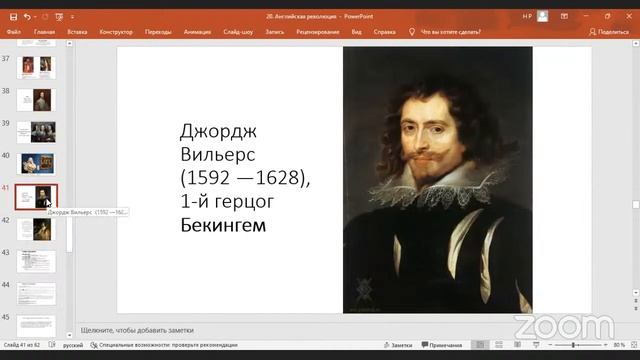
Task: Open the Undo history dropdown arrow
Action: [x=36, y=17]
